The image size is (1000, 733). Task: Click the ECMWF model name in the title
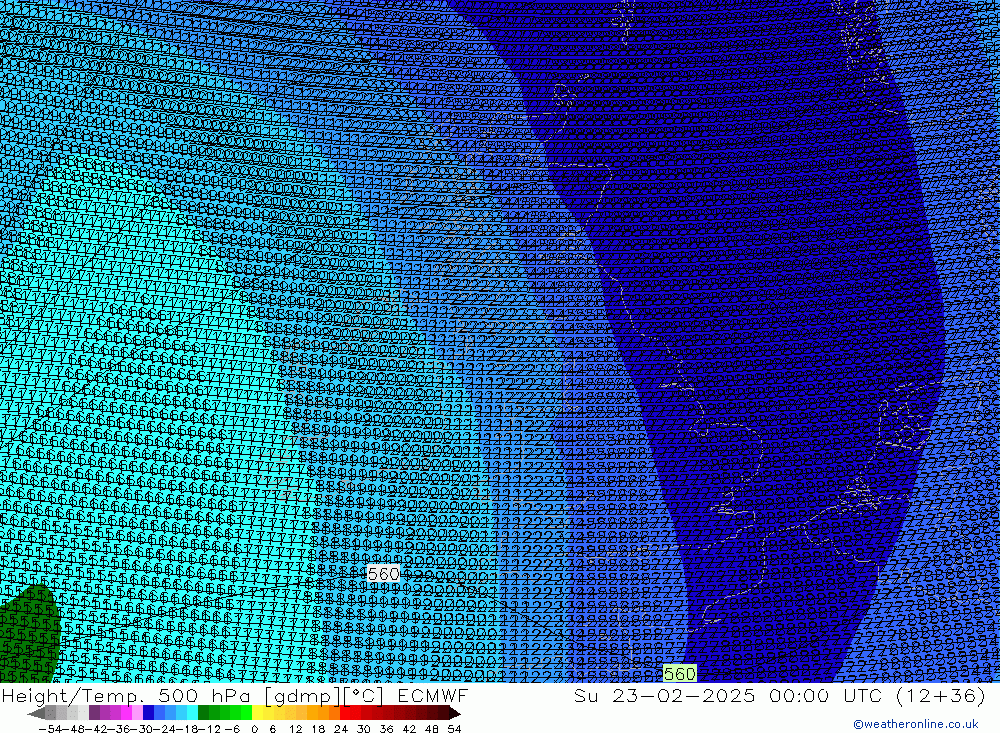tap(433, 695)
